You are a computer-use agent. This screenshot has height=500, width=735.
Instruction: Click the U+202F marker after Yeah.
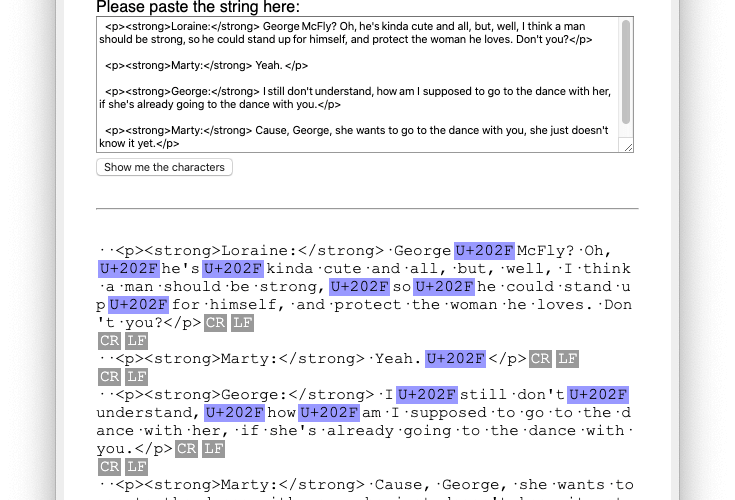click(x=455, y=358)
